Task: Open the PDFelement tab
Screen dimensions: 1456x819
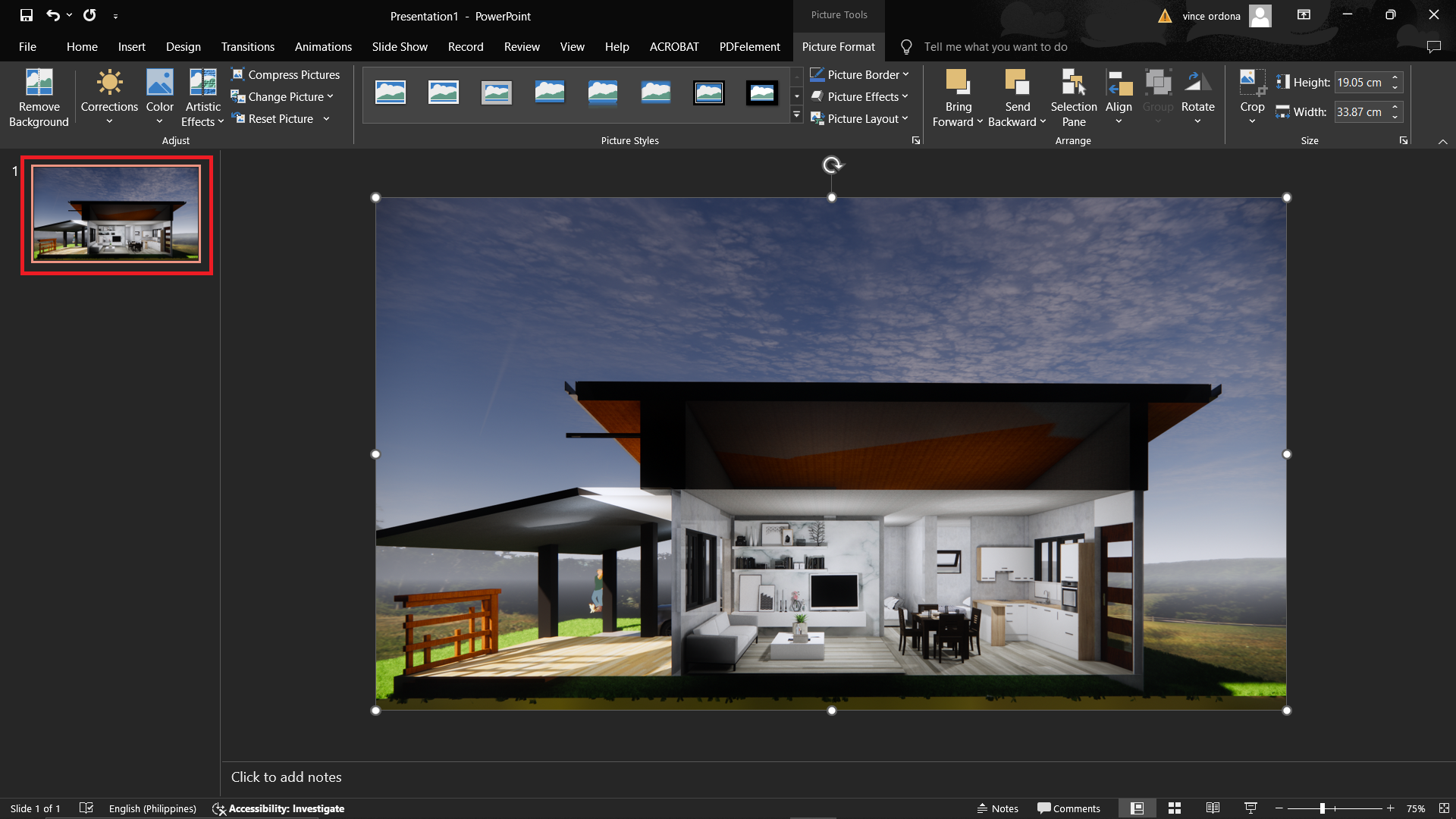Action: 749,46
